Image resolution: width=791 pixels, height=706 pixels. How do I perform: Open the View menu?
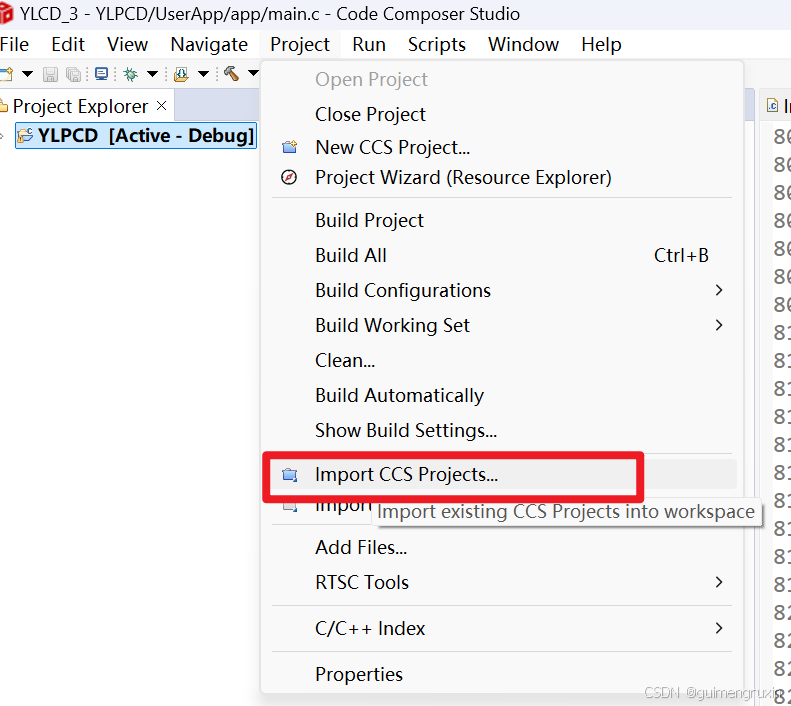click(x=127, y=45)
